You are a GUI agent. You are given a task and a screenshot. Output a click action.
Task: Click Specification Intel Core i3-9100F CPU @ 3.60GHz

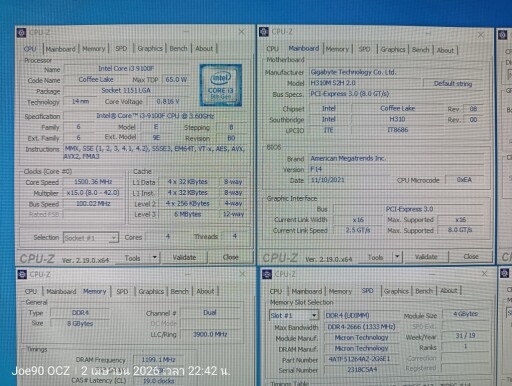[155, 116]
